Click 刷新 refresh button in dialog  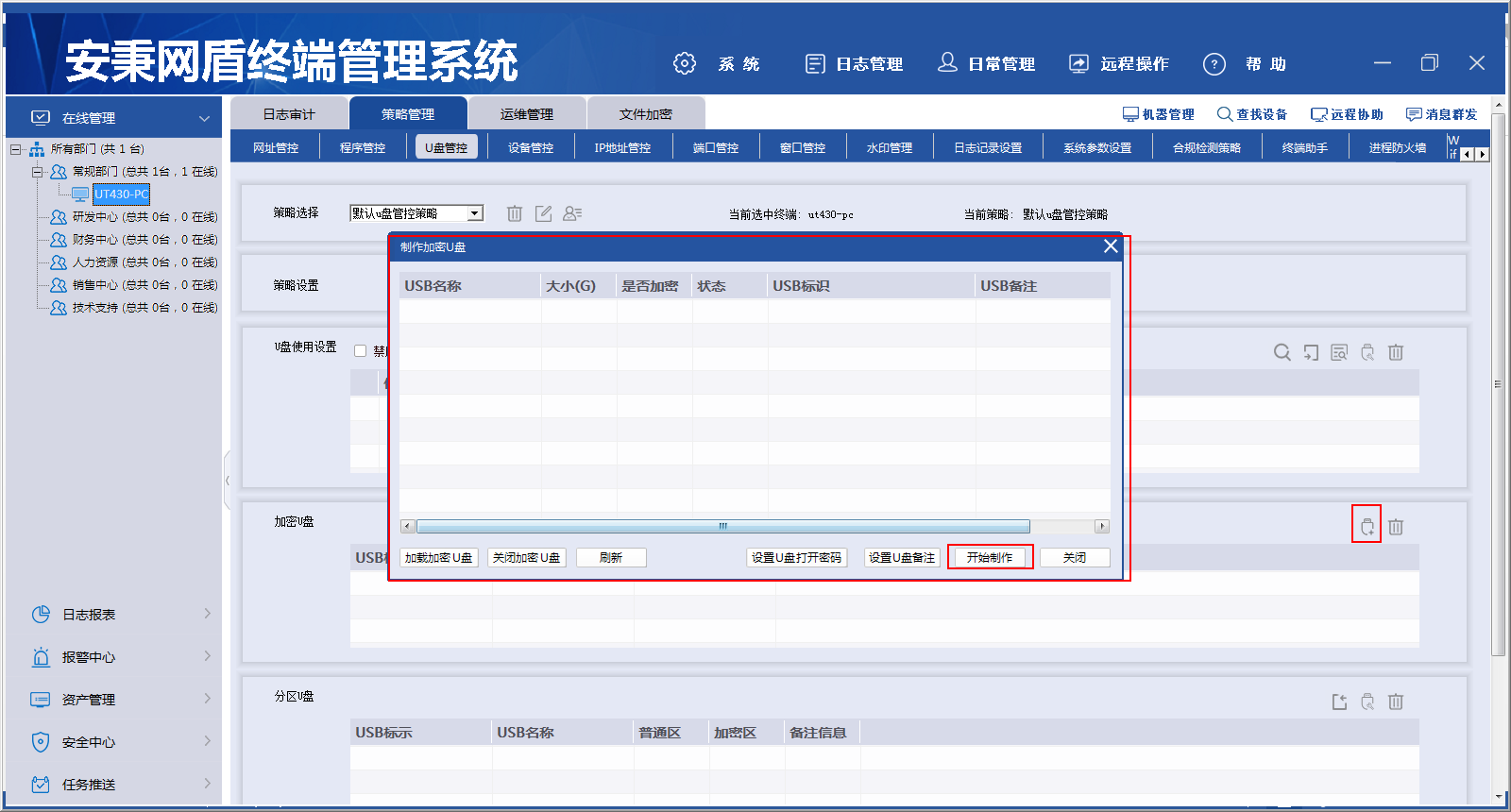coord(611,558)
